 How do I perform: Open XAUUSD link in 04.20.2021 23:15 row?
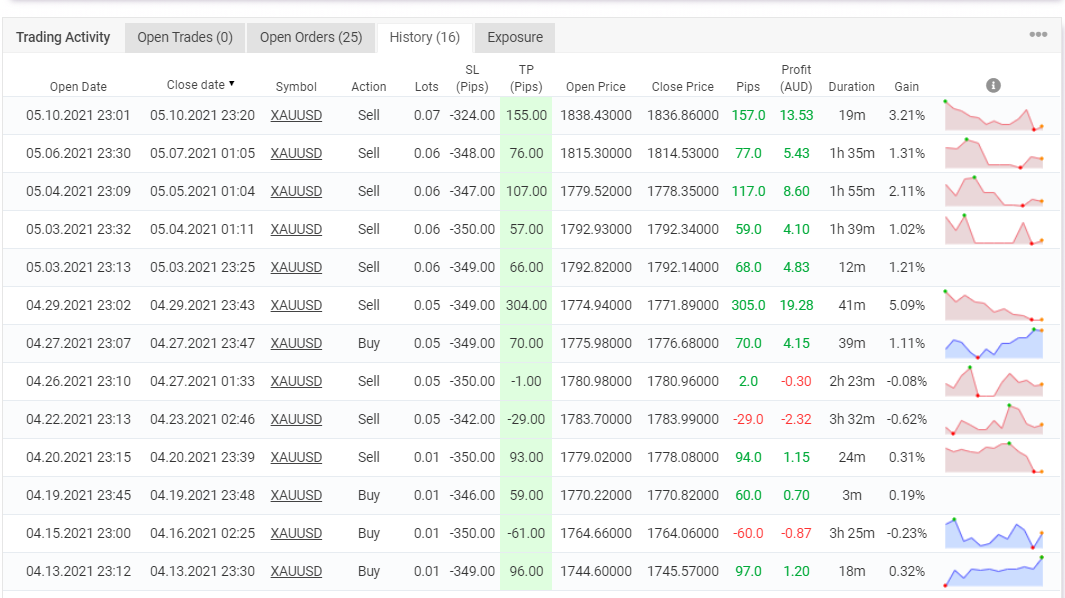tap(296, 458)
